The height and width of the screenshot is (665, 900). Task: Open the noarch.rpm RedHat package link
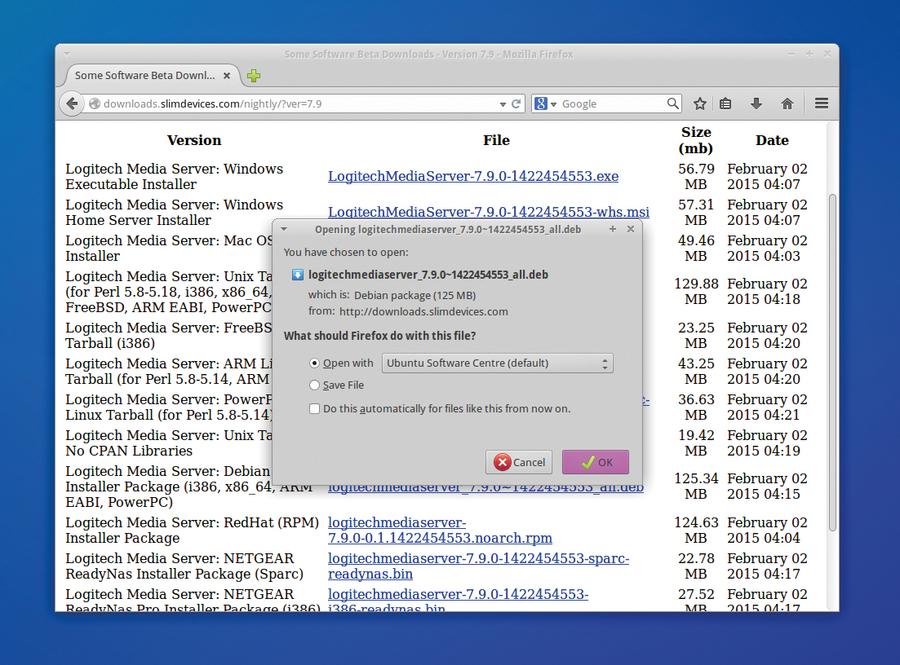click(x=440, y=530)
